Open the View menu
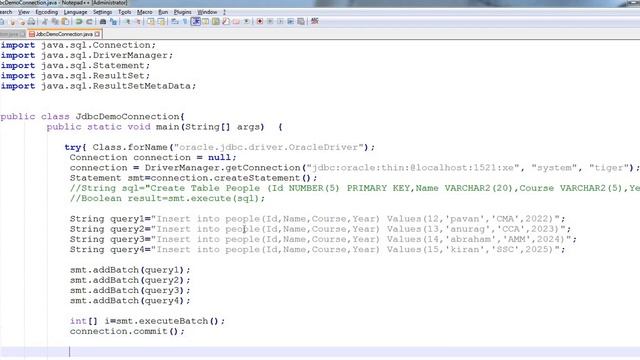Screen dimensions: 640x360 pyautogui.click(x=23, y=12)
